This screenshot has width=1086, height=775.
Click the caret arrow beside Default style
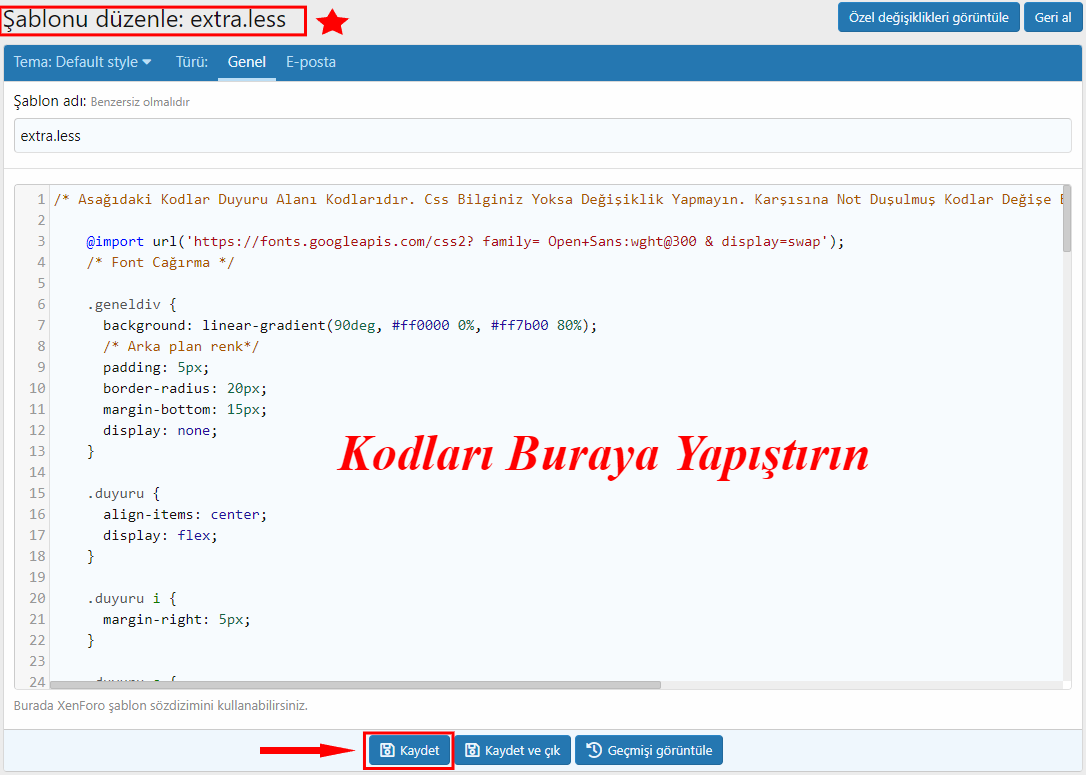[x=147, y=62]
